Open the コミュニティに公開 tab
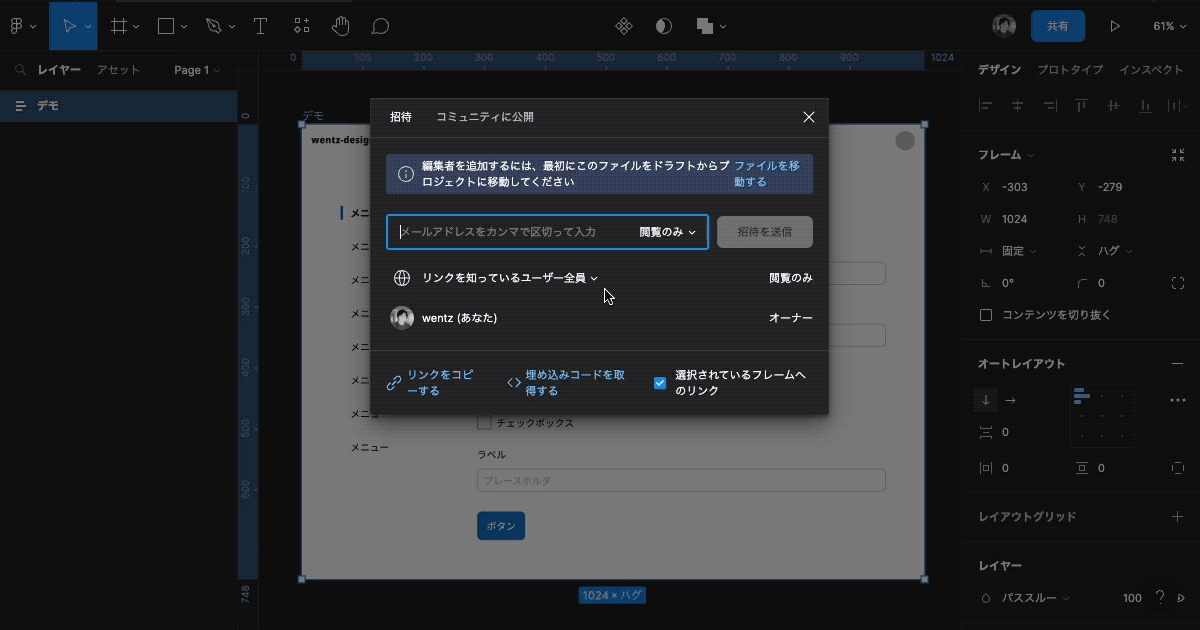The image size is (1200, 630). (484, 116)
